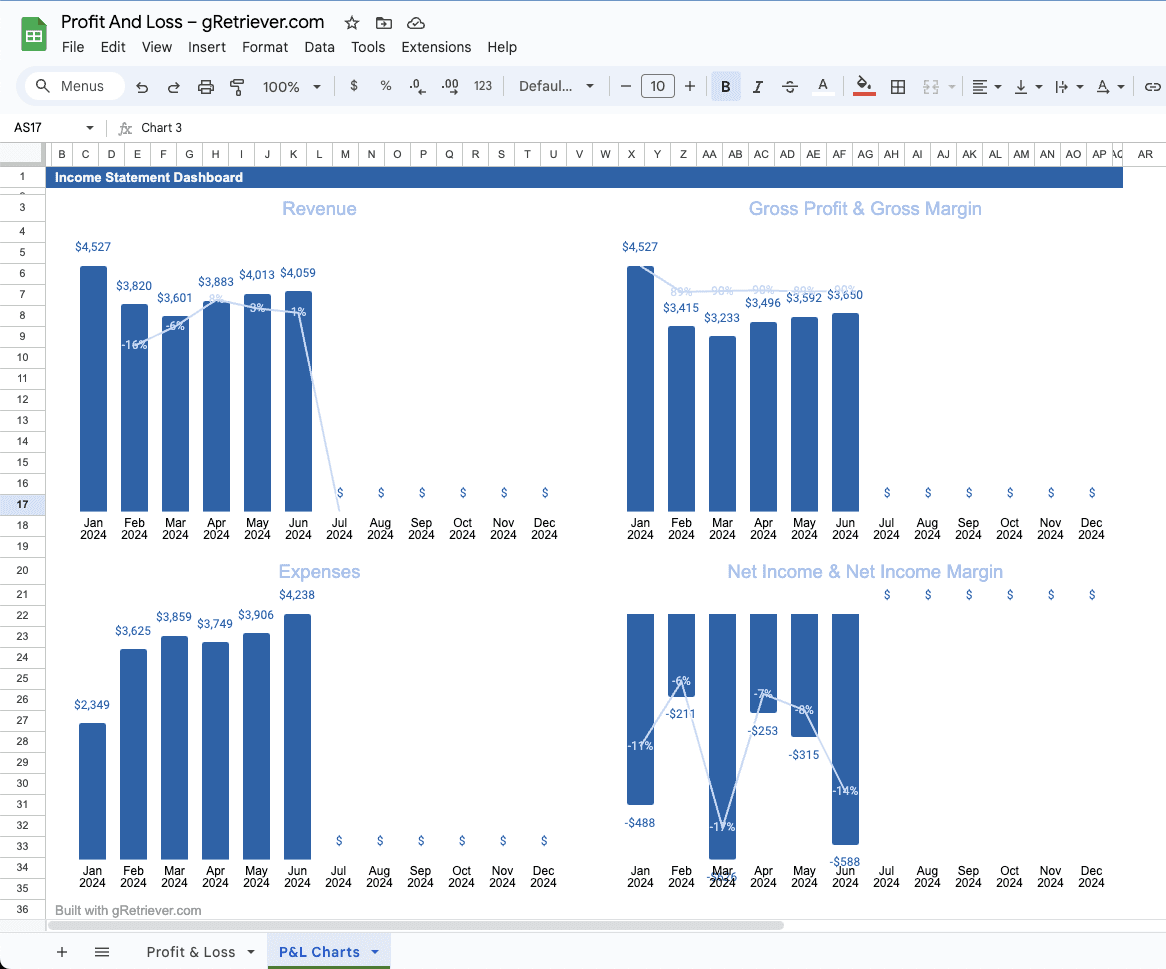Open the P&L Charts tab menu arrow
This screenshot has height=969, width=1166.
click(375, 952)
